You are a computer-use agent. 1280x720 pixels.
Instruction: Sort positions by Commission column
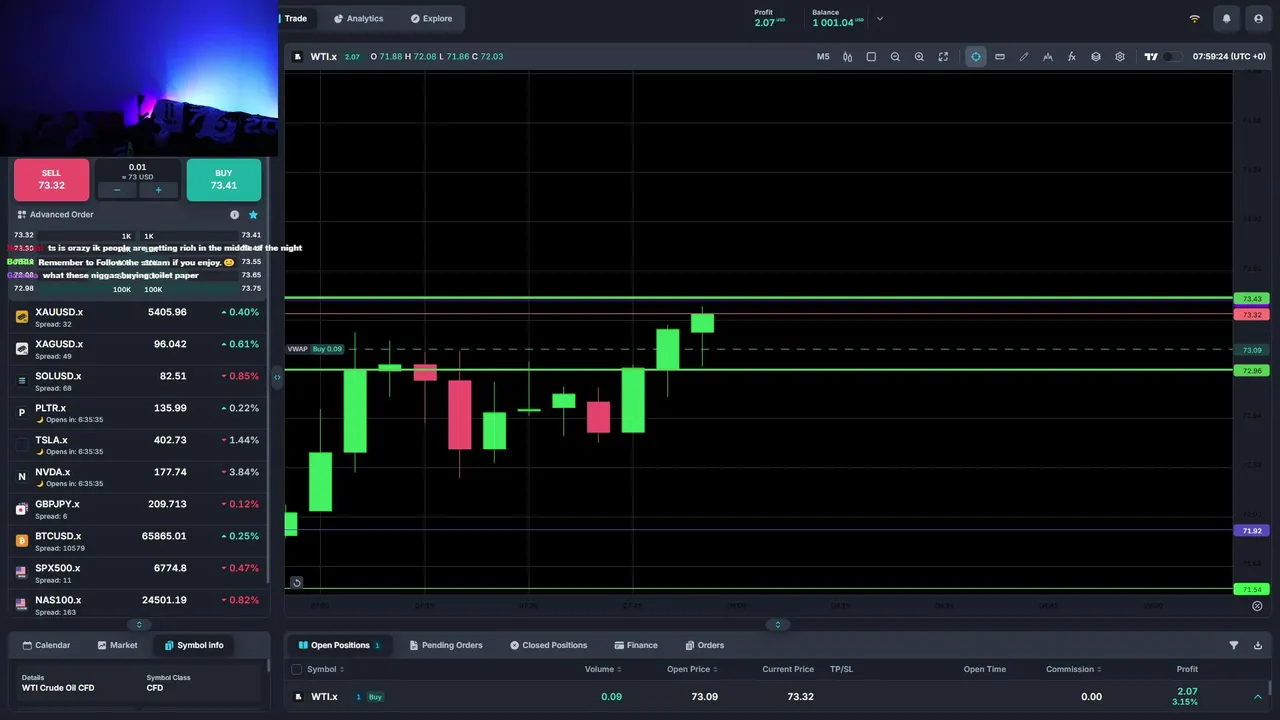(x=1073, y=669)
